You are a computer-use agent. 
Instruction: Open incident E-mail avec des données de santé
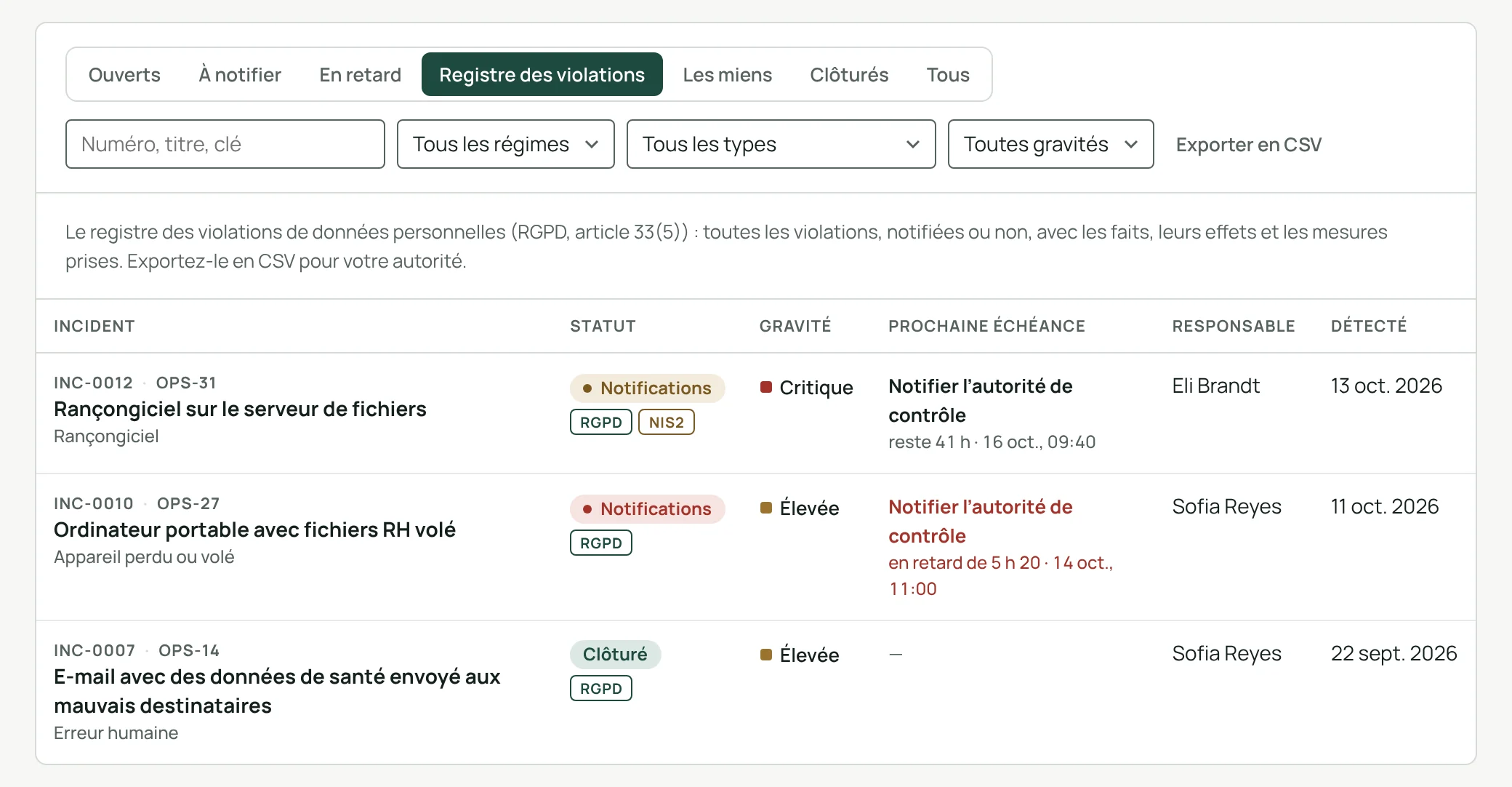point(277,691)
